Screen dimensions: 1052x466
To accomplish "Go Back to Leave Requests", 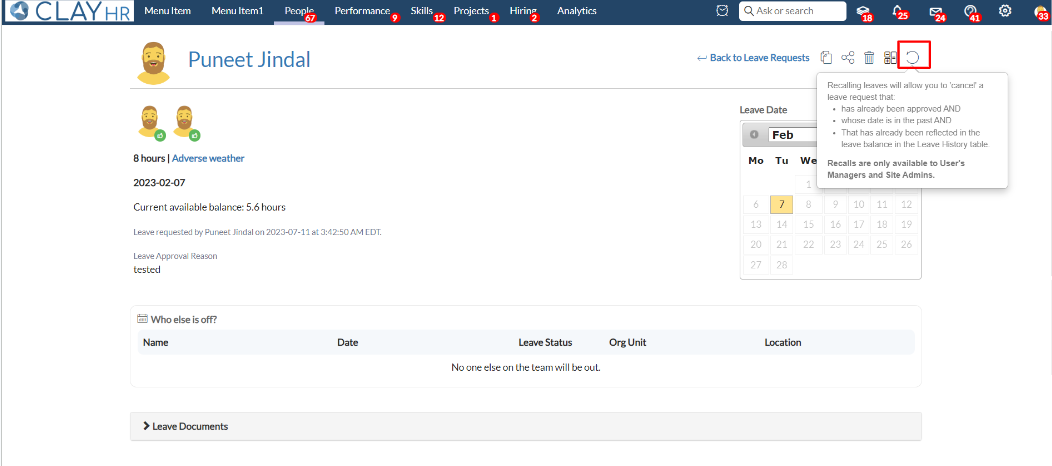I will tap(753, 58).
